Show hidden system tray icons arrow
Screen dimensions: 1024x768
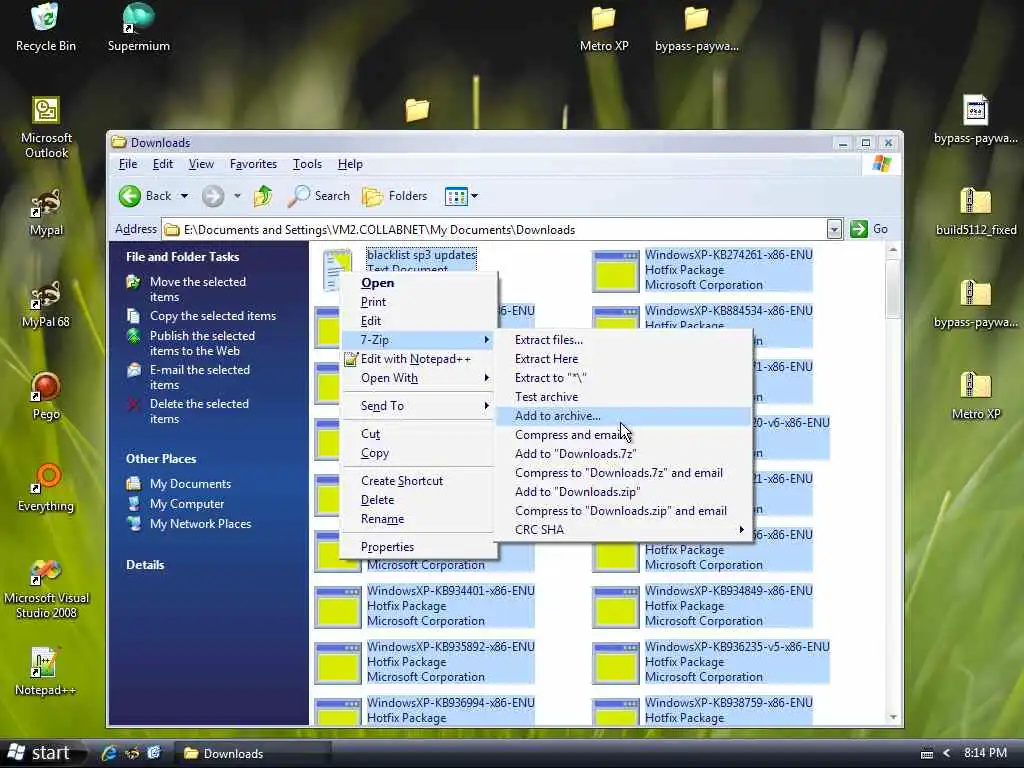click(x=946, y=753)
